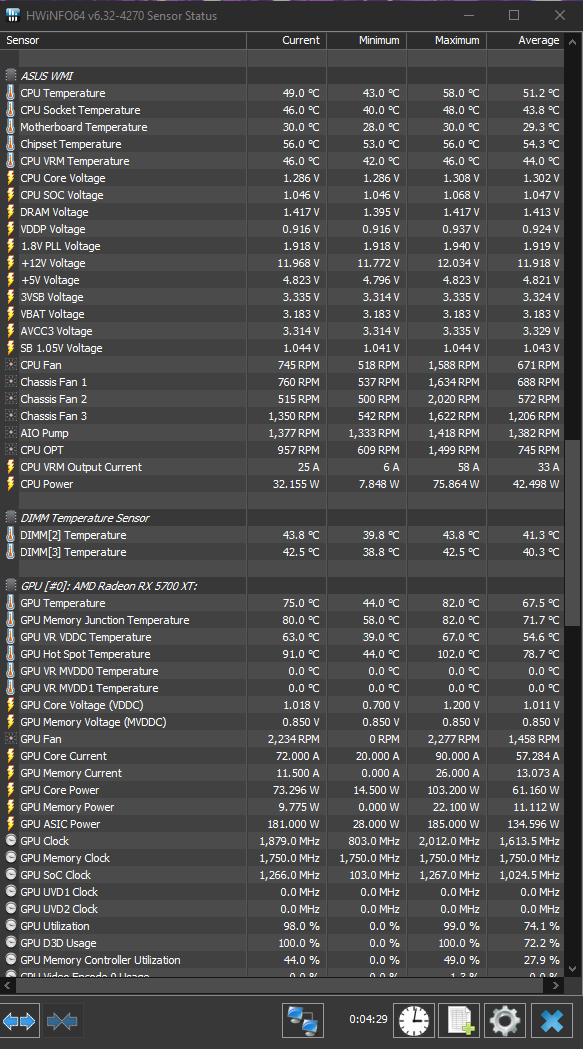Click the Minimum column header

[x=367, y=40]
